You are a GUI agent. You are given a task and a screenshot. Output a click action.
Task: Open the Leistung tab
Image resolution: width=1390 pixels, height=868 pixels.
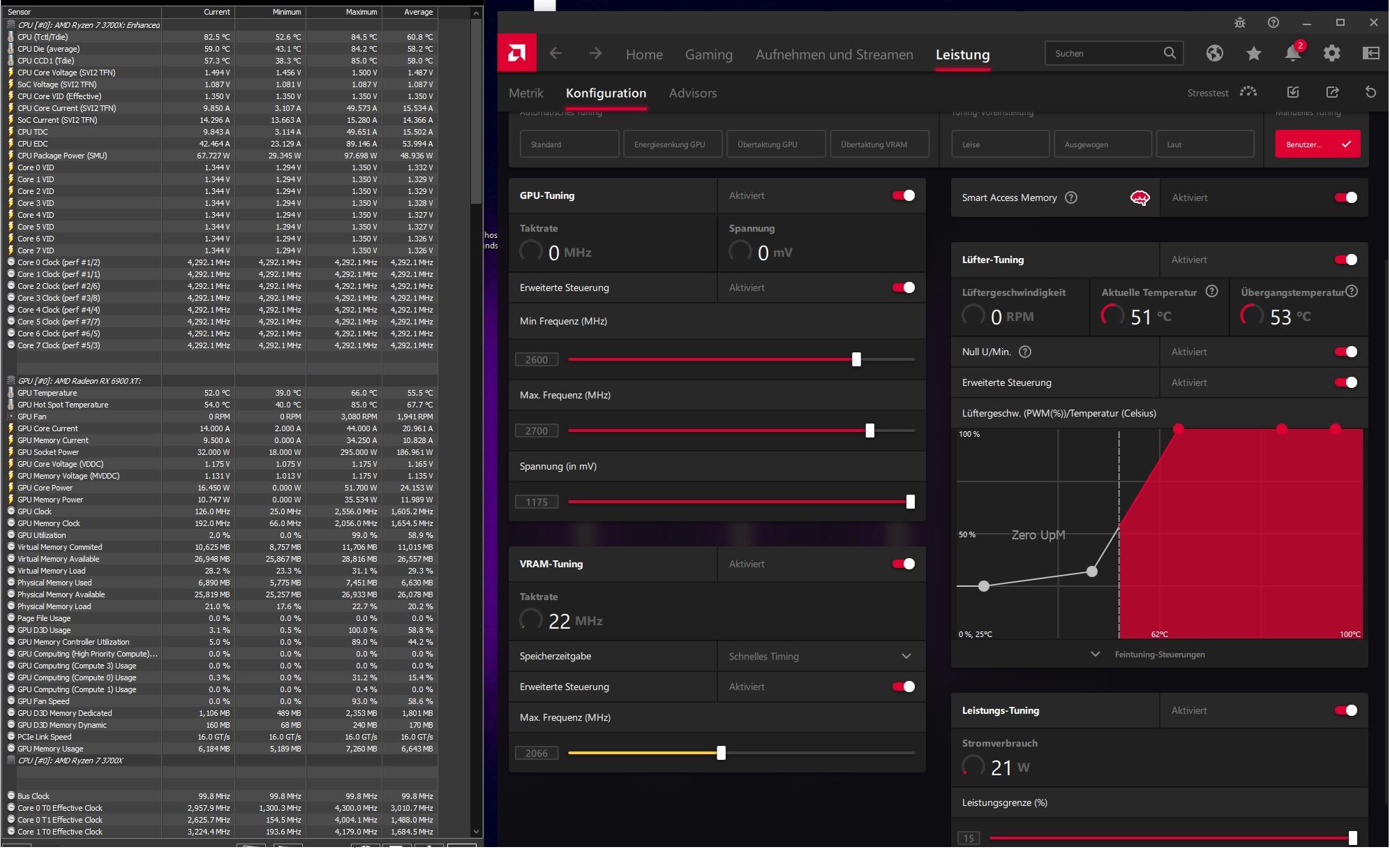tap(962, 54)
